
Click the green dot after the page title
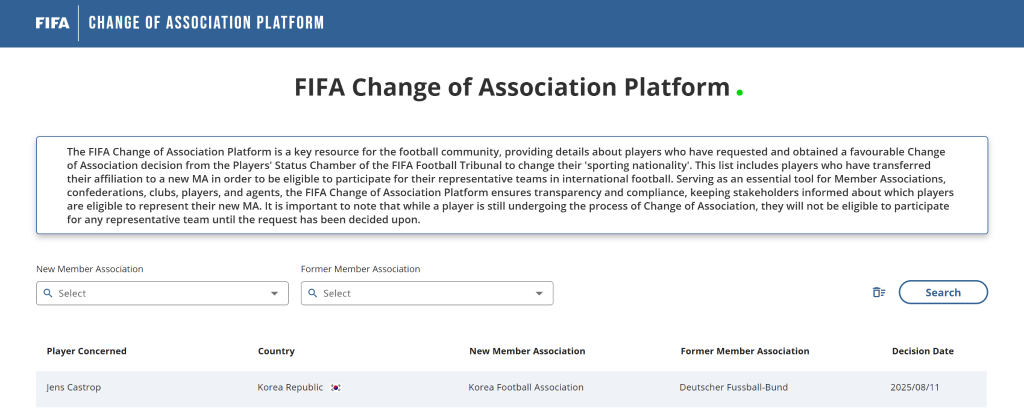(x=739, y=92)
